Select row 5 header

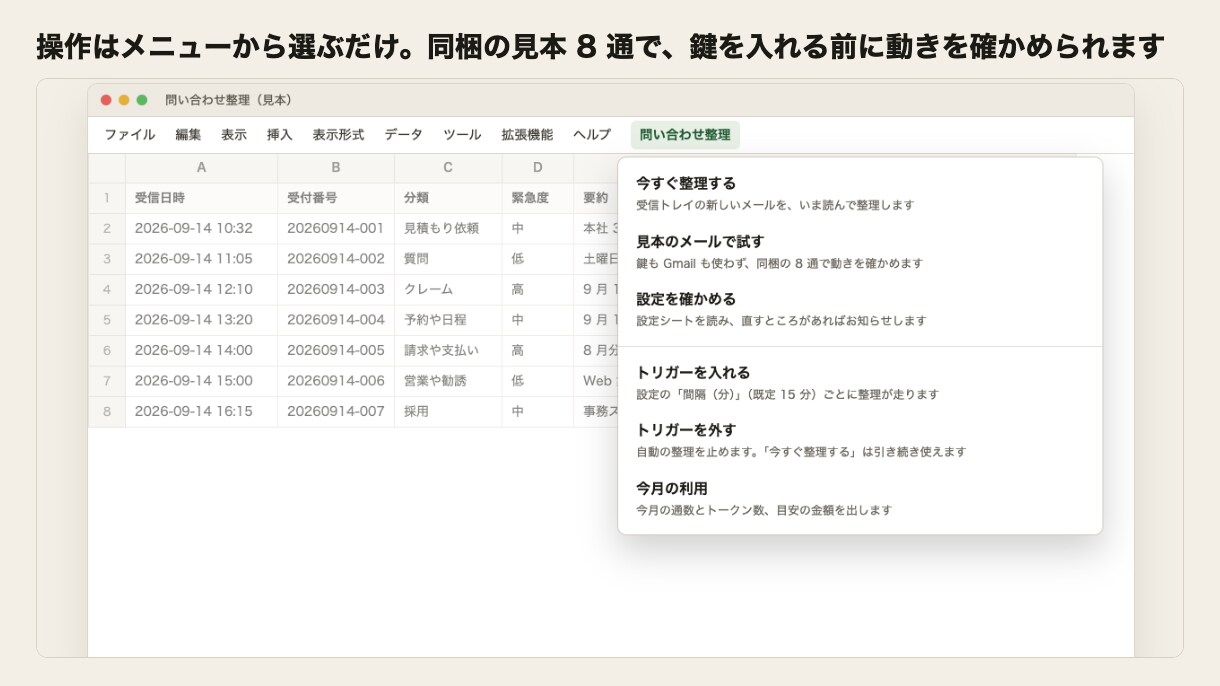point(107,320)
